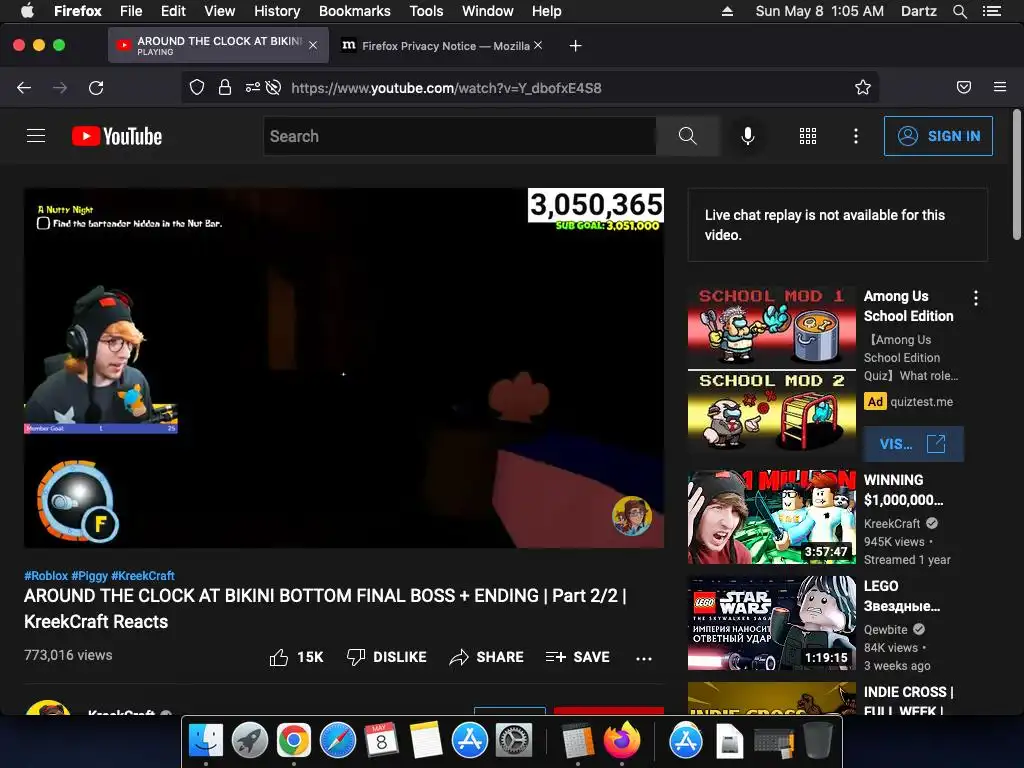1024x768 pixels.
Task: Open the quiztest.me advertiser link
Action: (921, 402)
